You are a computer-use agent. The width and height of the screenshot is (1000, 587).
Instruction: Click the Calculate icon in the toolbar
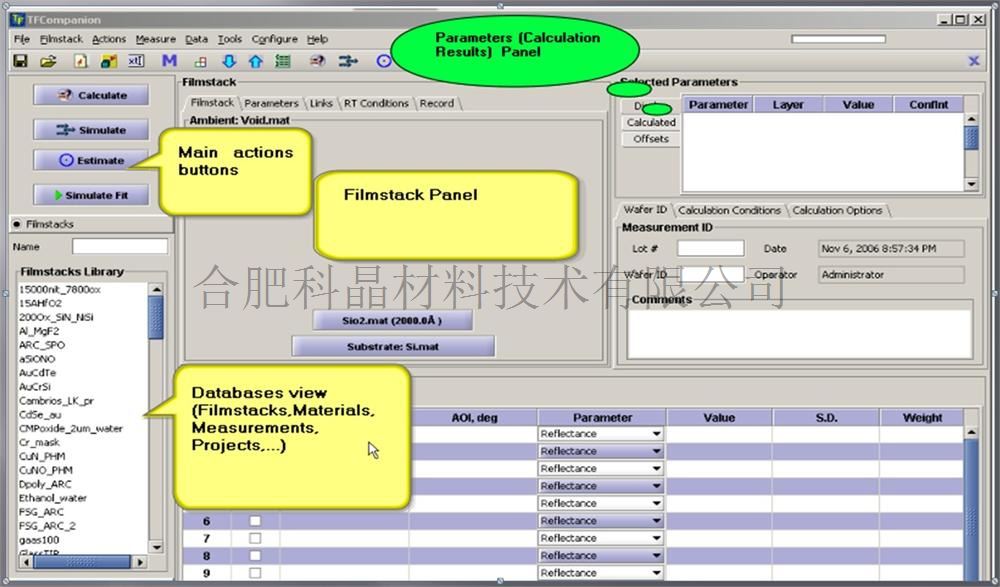coord(317,61)
